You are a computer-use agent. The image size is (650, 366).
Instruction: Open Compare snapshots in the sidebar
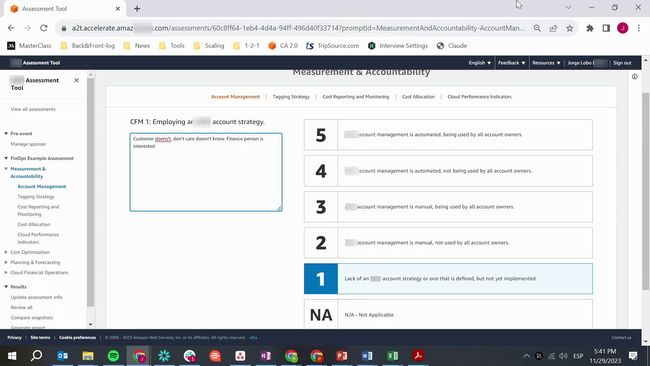pos(32,318)
